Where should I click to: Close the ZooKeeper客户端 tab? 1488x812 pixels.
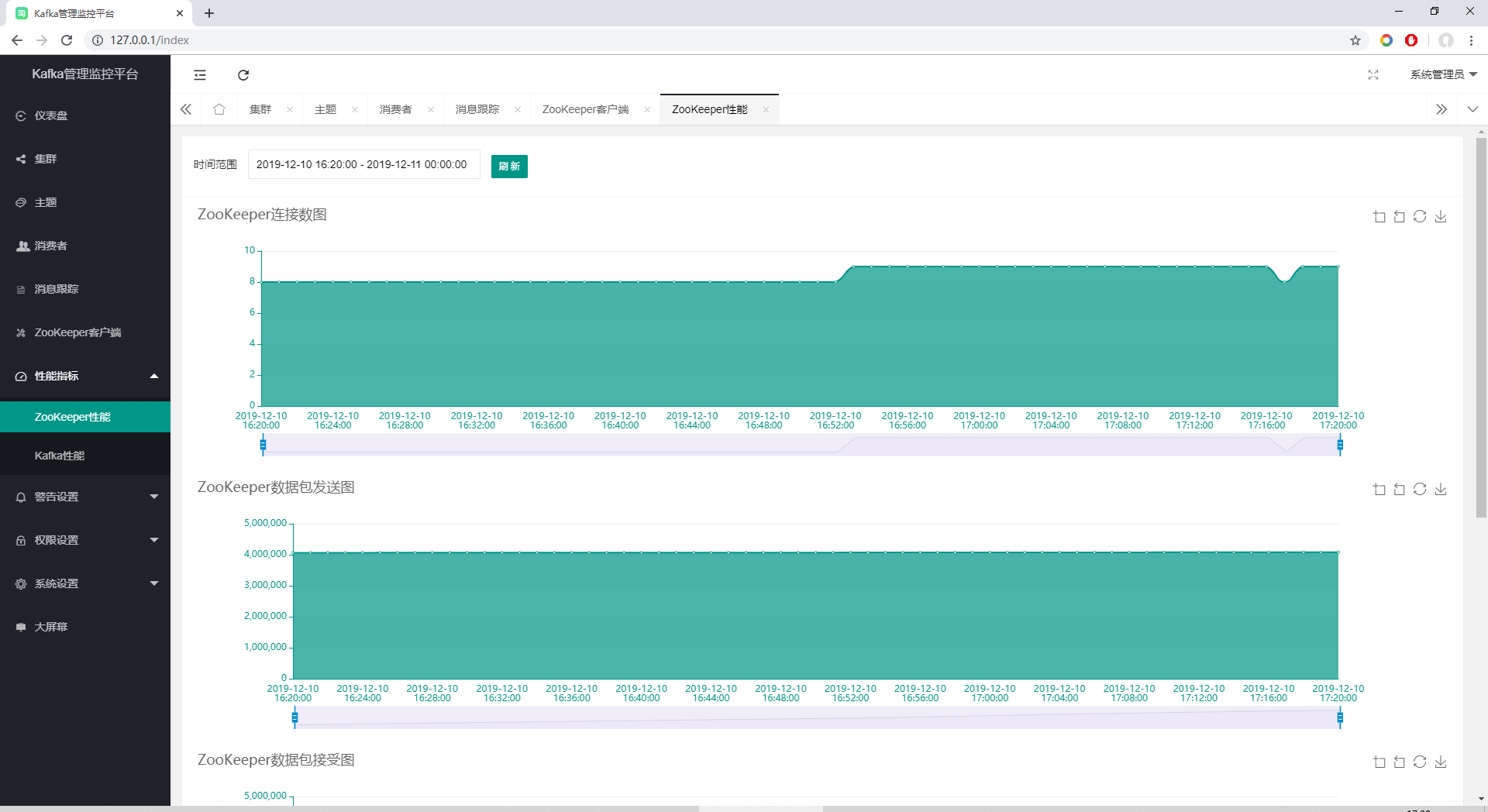point(647,109)
